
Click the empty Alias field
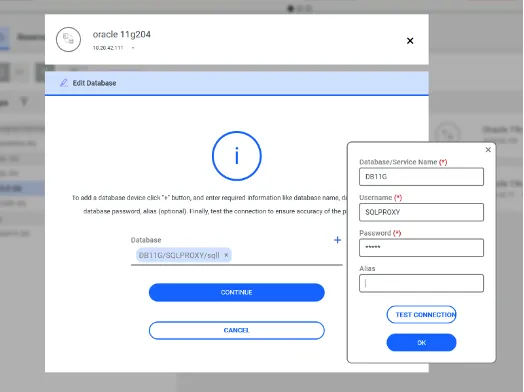click(421, 283)
